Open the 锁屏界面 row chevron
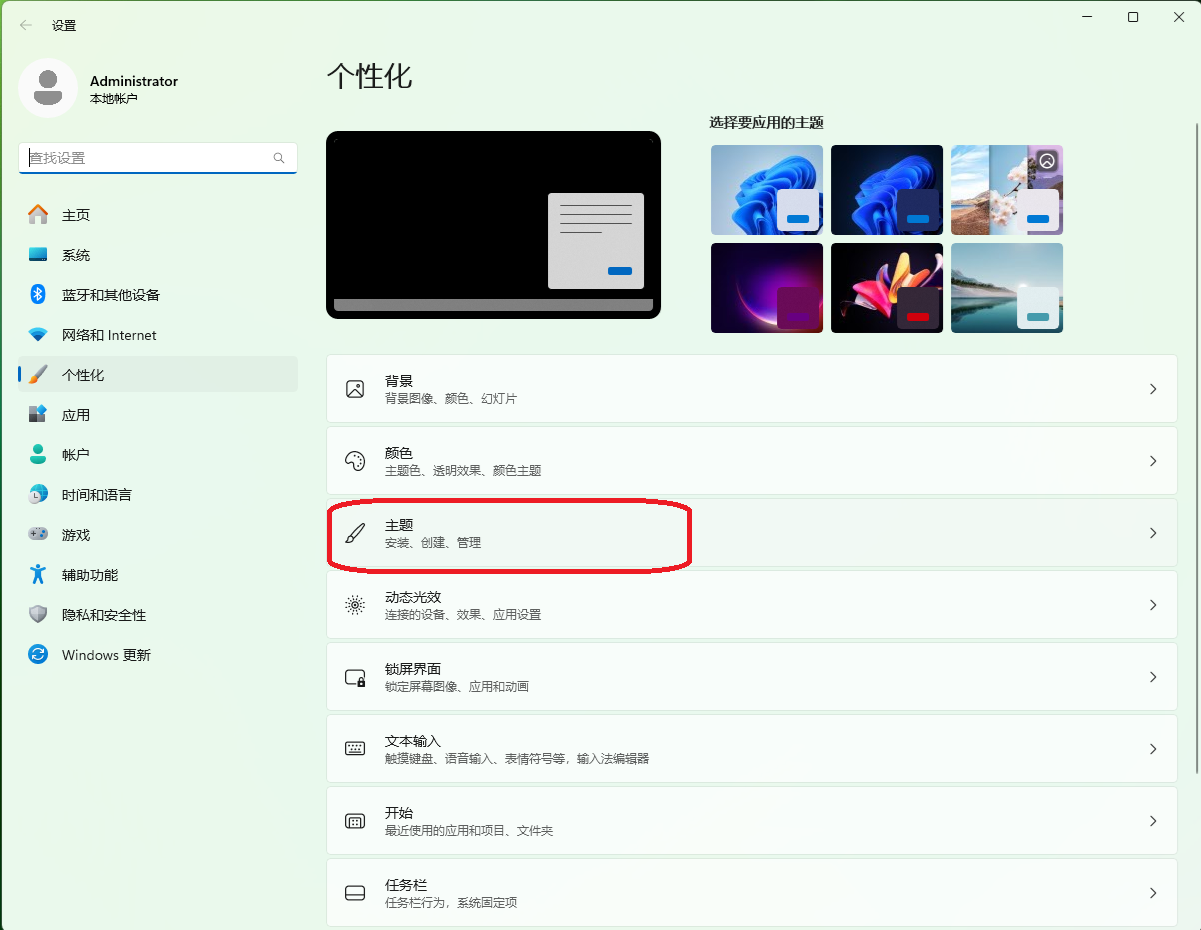Screen dimensions: 1201x930 coord(1153,677)
